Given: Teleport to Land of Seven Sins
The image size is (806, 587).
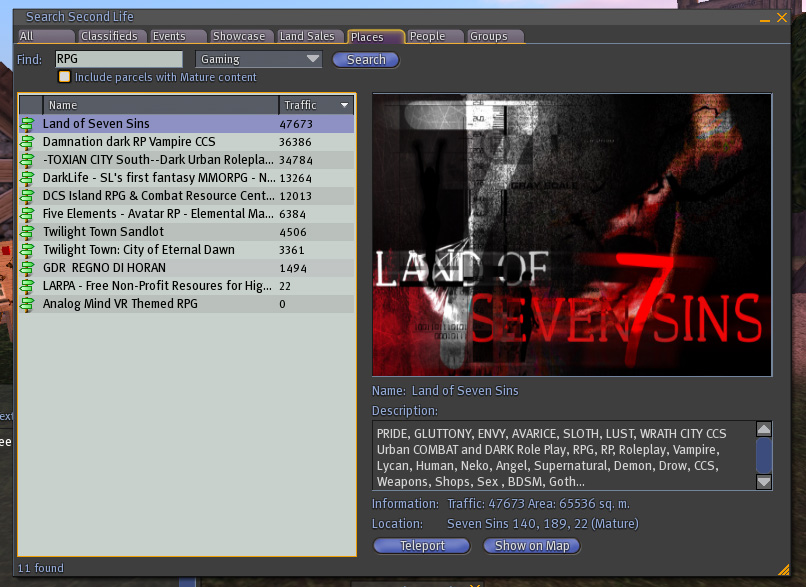Looking at the screenshot, I should [422, 546].
